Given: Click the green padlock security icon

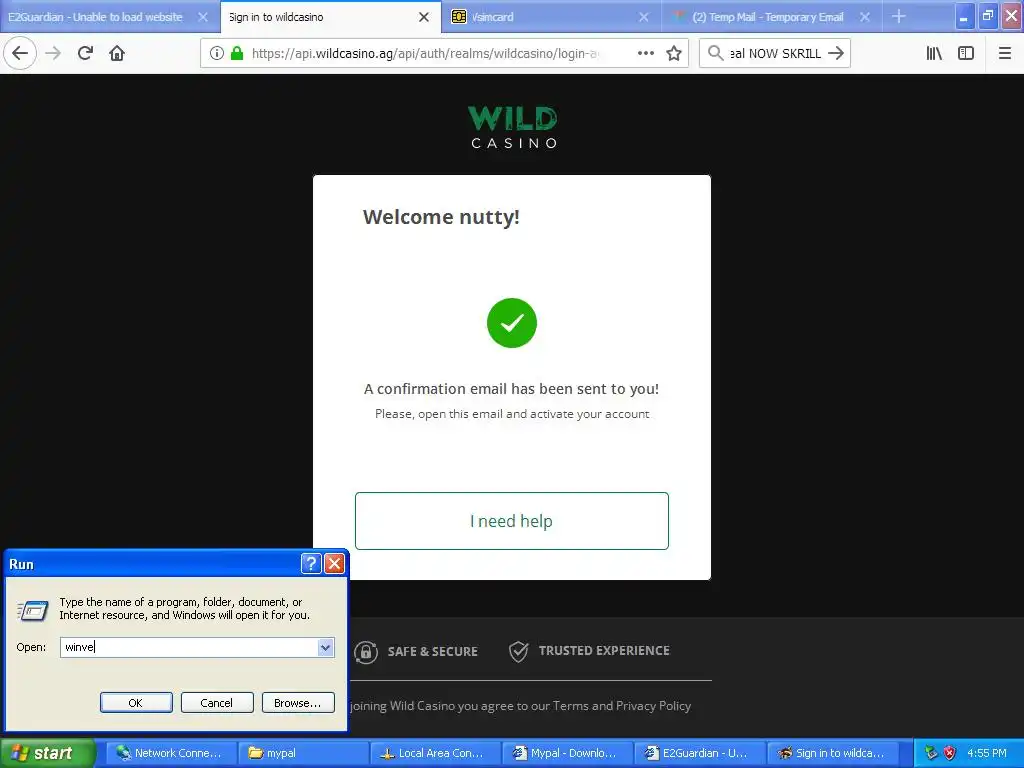Looking at the screenshot, I should [x=237, y=54].
